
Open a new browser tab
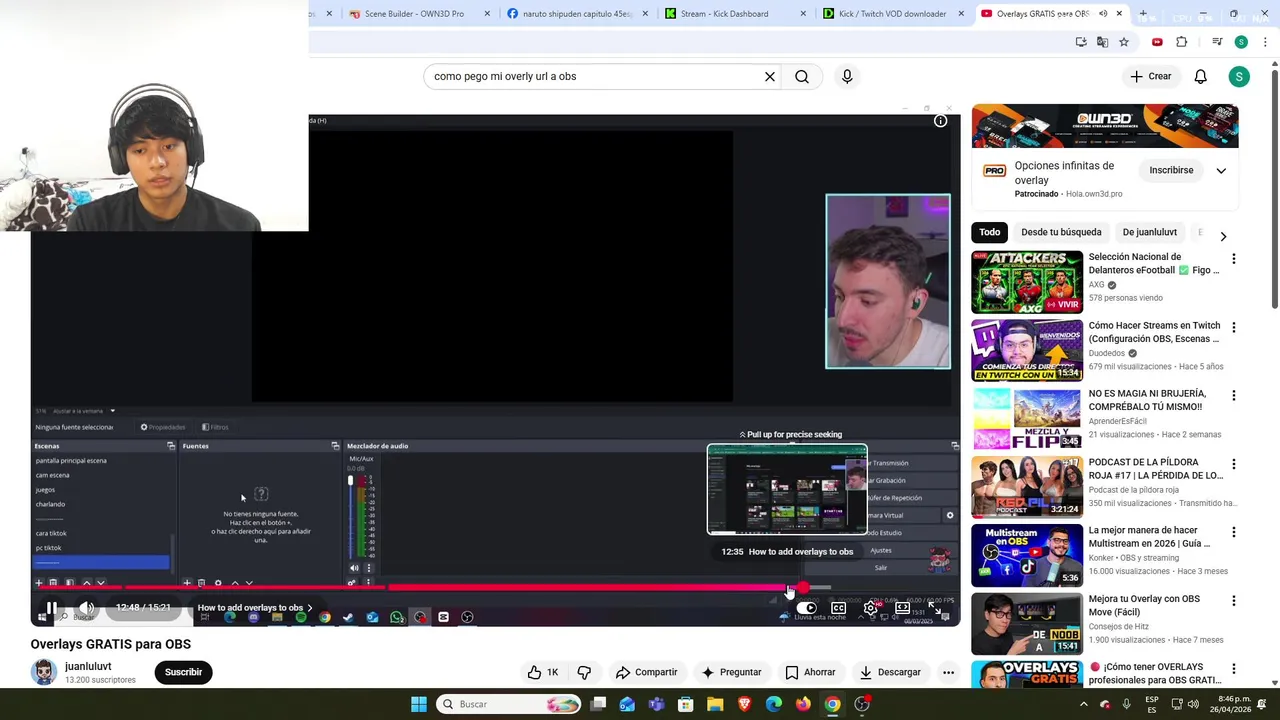point(1143,14)
